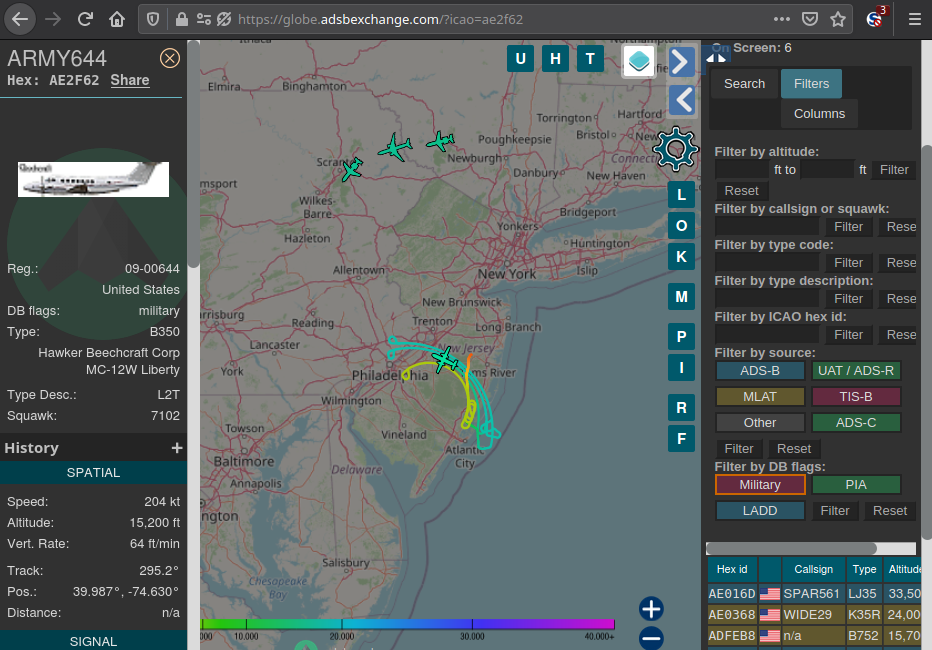Screen dimensions: 932x650
Task: Select the SPAR561 aircraft row
Action: click(814, 594)
